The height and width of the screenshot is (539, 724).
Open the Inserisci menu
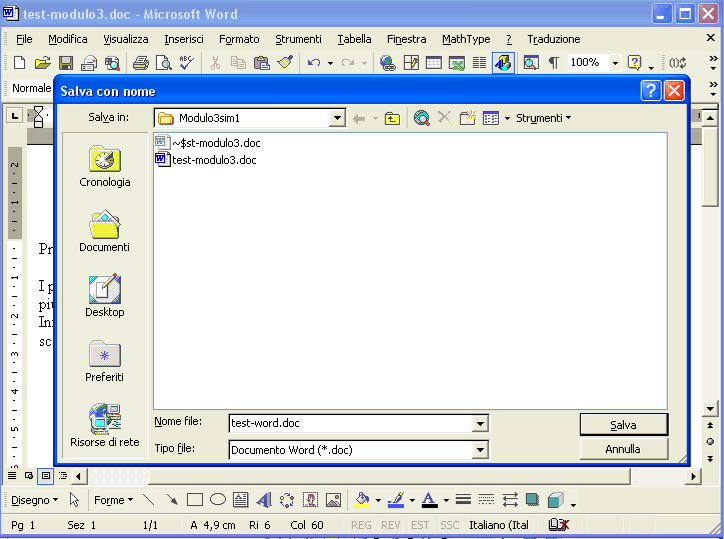184,39
